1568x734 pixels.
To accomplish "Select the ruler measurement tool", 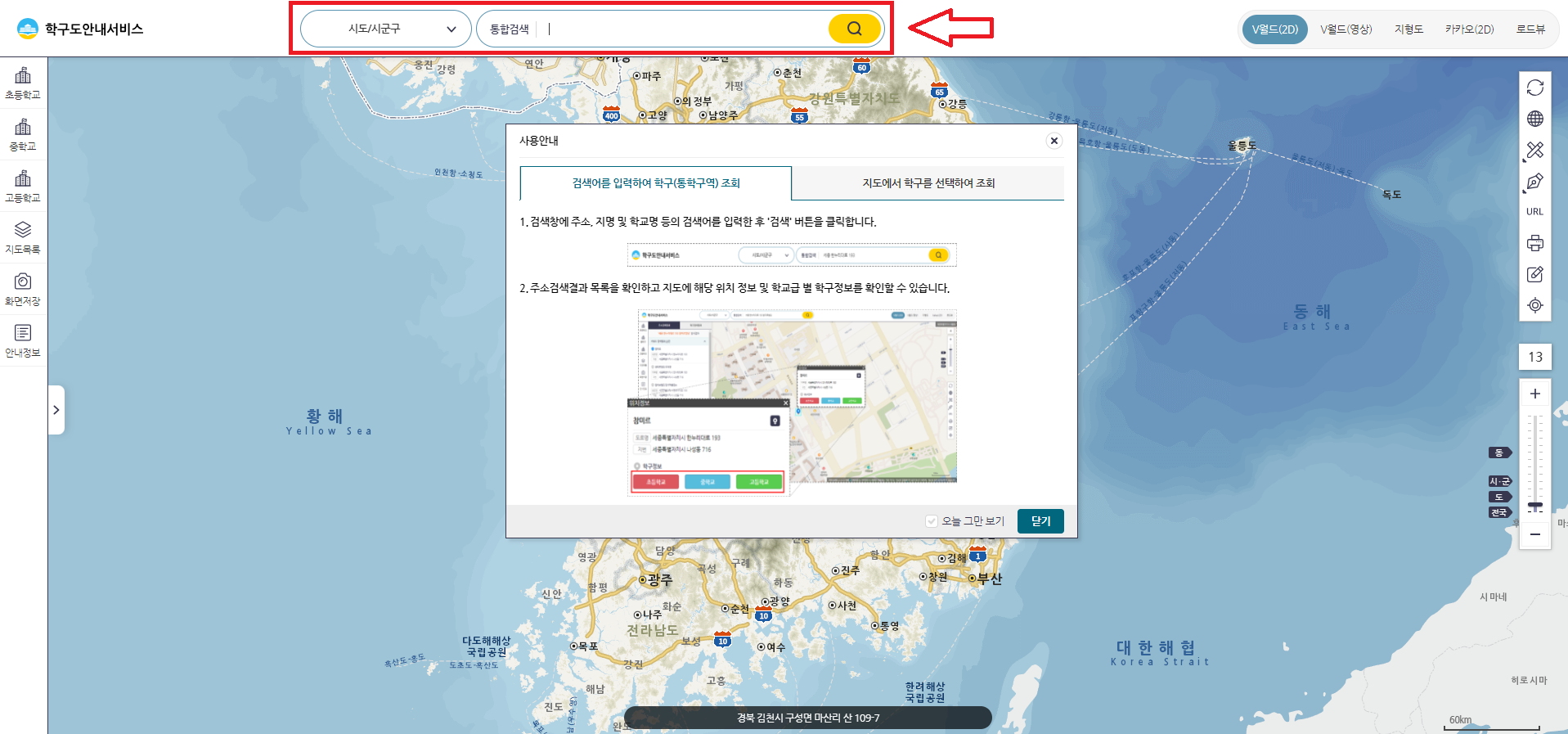I will (x=1535, y=150).
